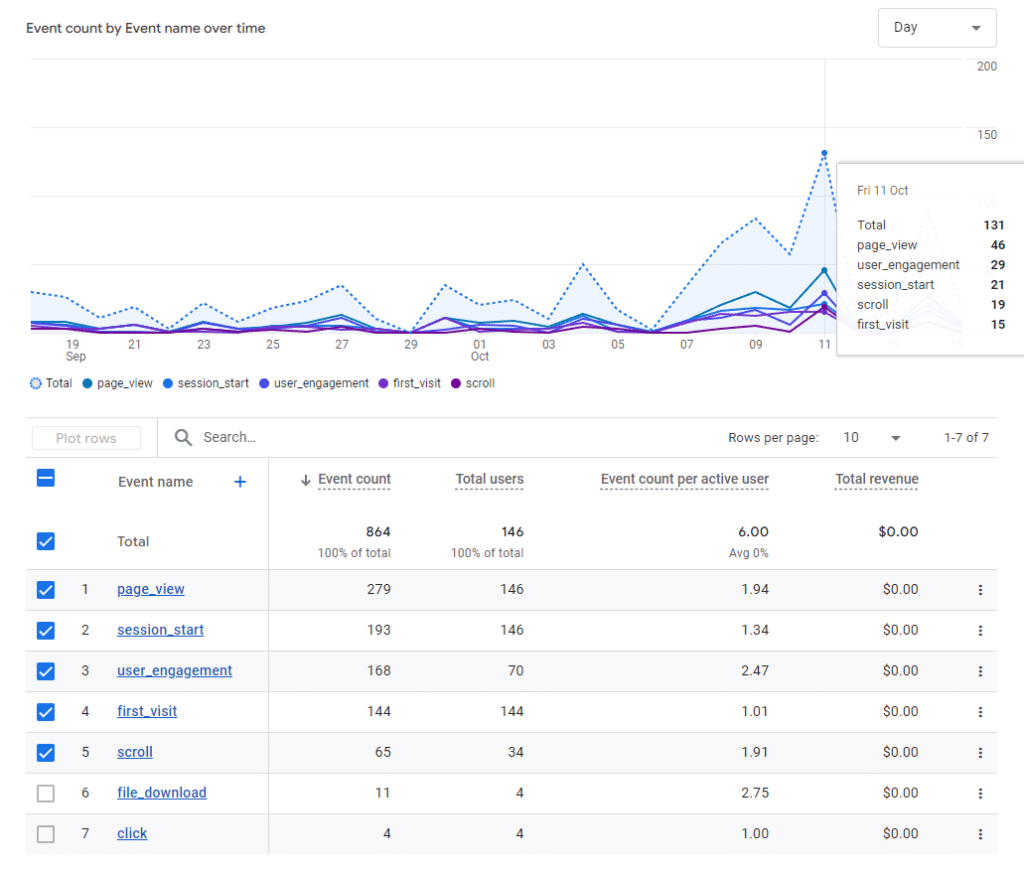
Task: Expand the Rows per page dropdown
Action: click(x=872, y=438)
